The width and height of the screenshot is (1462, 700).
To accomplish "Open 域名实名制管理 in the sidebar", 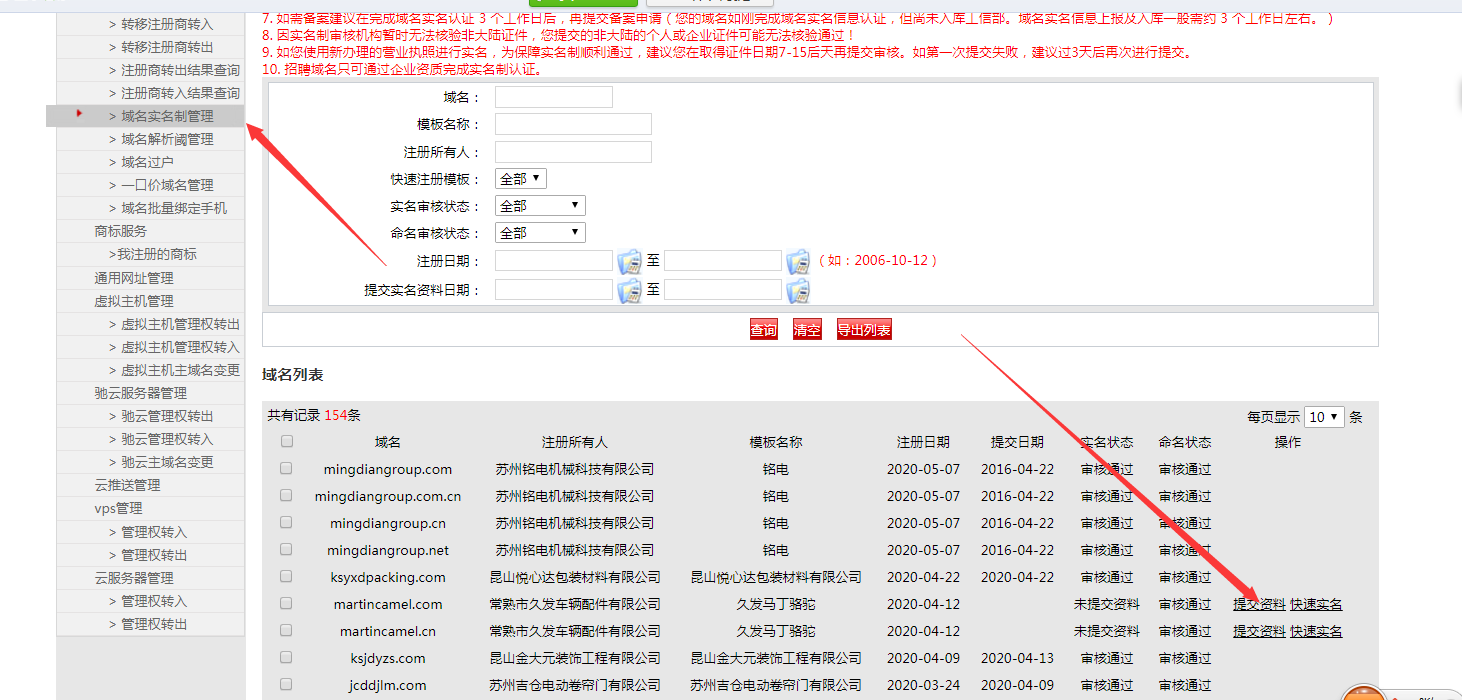I will point(167,116).
